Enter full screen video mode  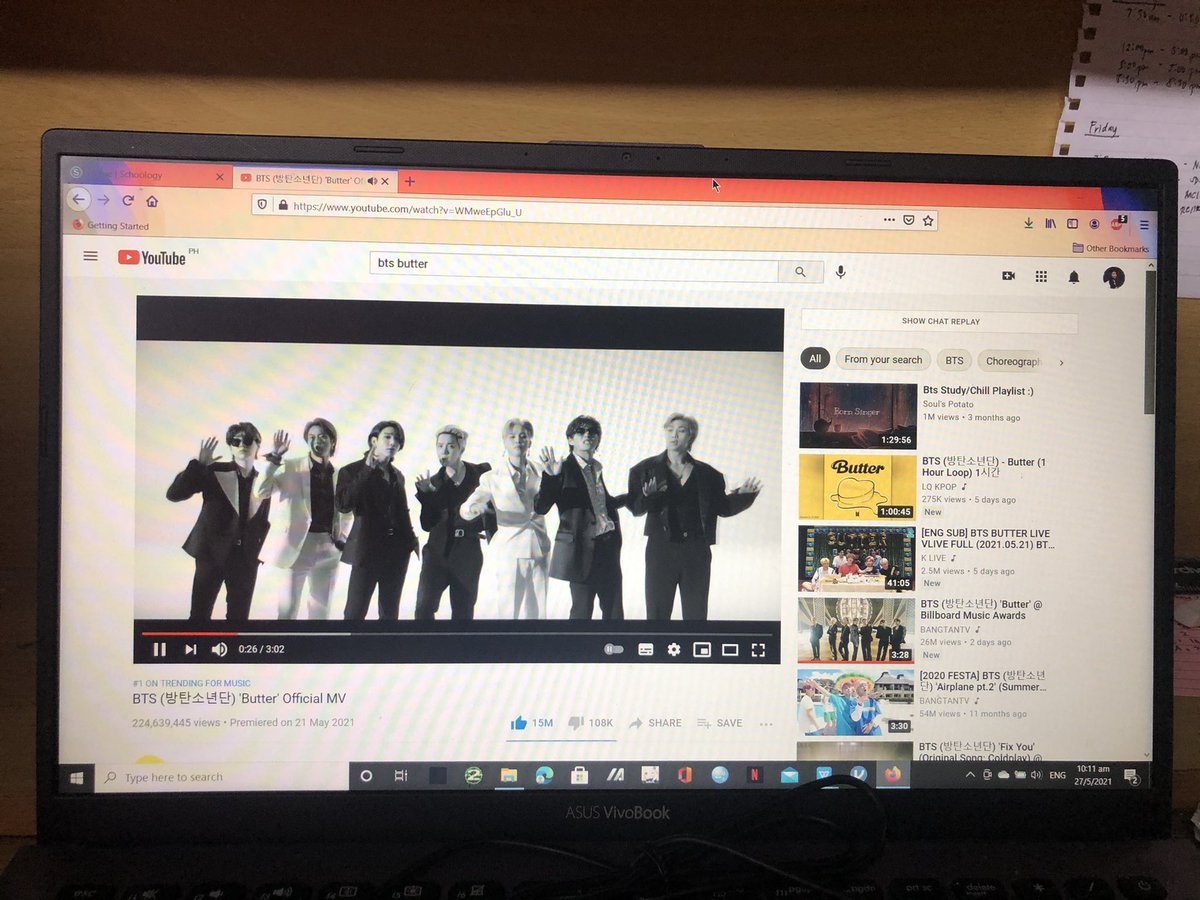click(x=758, y=650)
